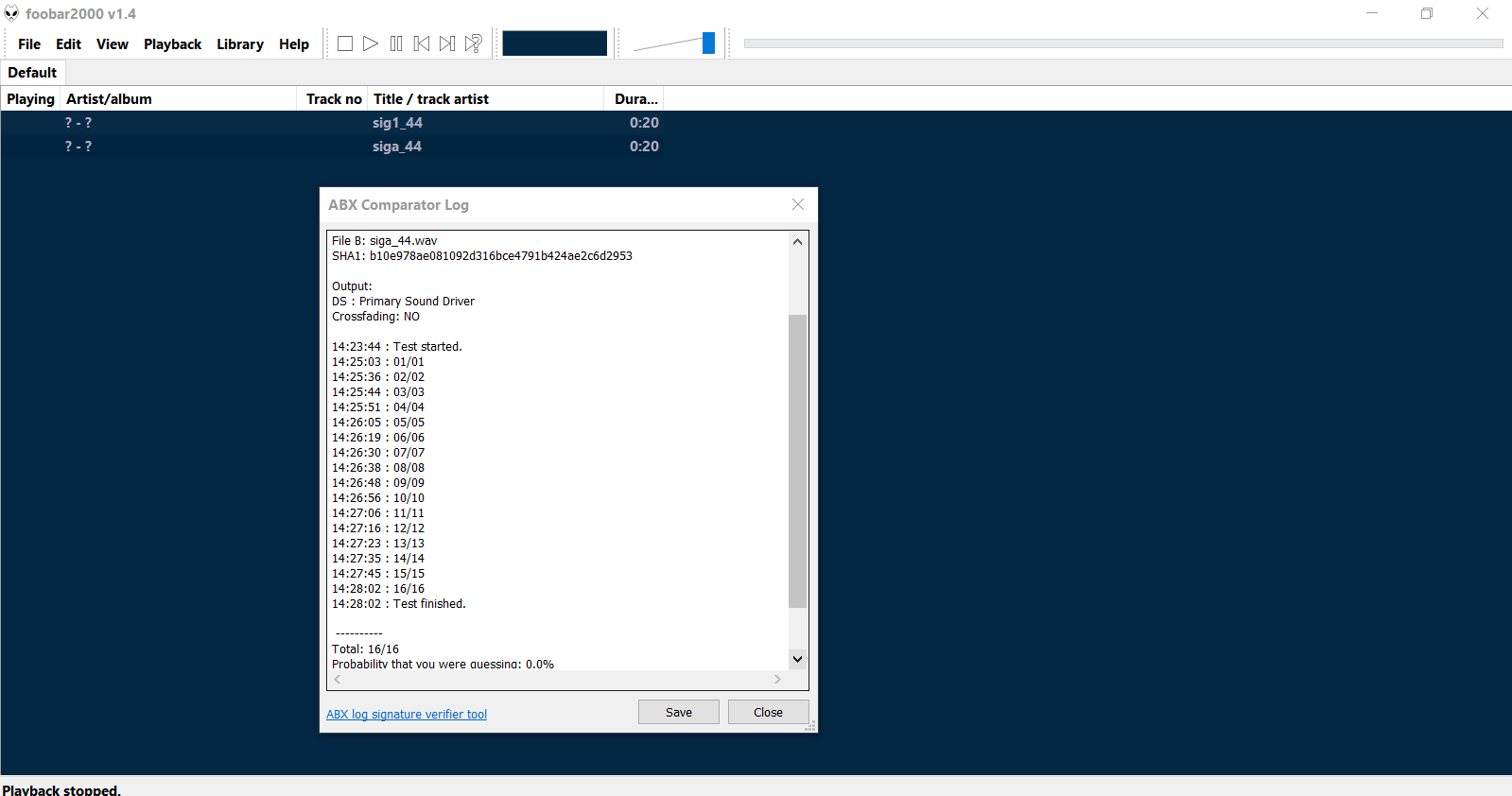The height and width of the screenshot is (796, 1512).
Task: Click the 14:25:03 : 01/01 log entry
Action: [378, 362]
